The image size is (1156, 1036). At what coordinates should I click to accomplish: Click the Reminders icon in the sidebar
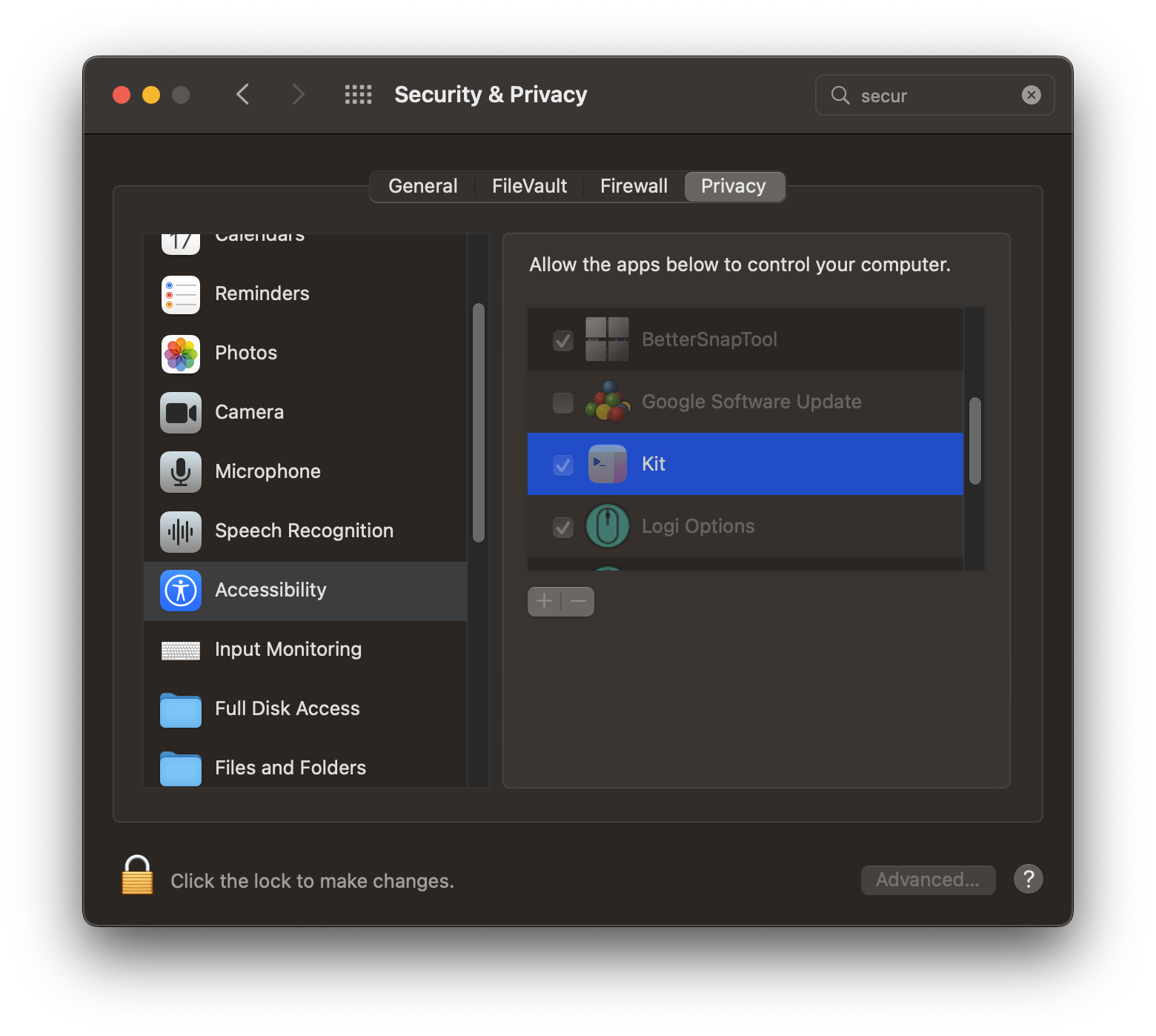click(181, 294)
